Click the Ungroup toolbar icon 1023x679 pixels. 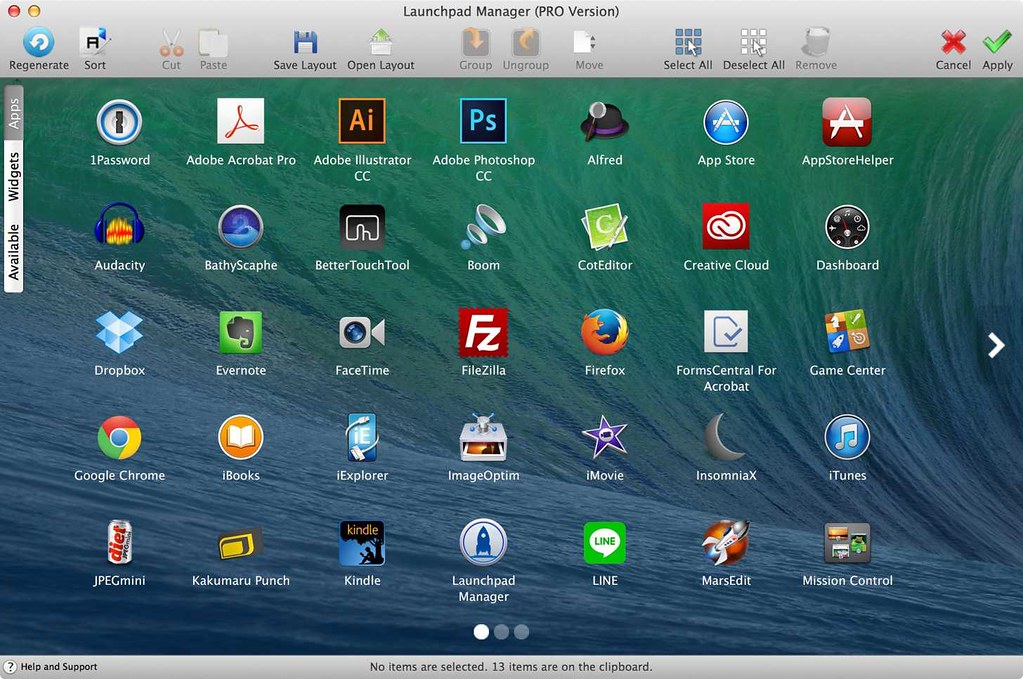[x=525, y=42]
